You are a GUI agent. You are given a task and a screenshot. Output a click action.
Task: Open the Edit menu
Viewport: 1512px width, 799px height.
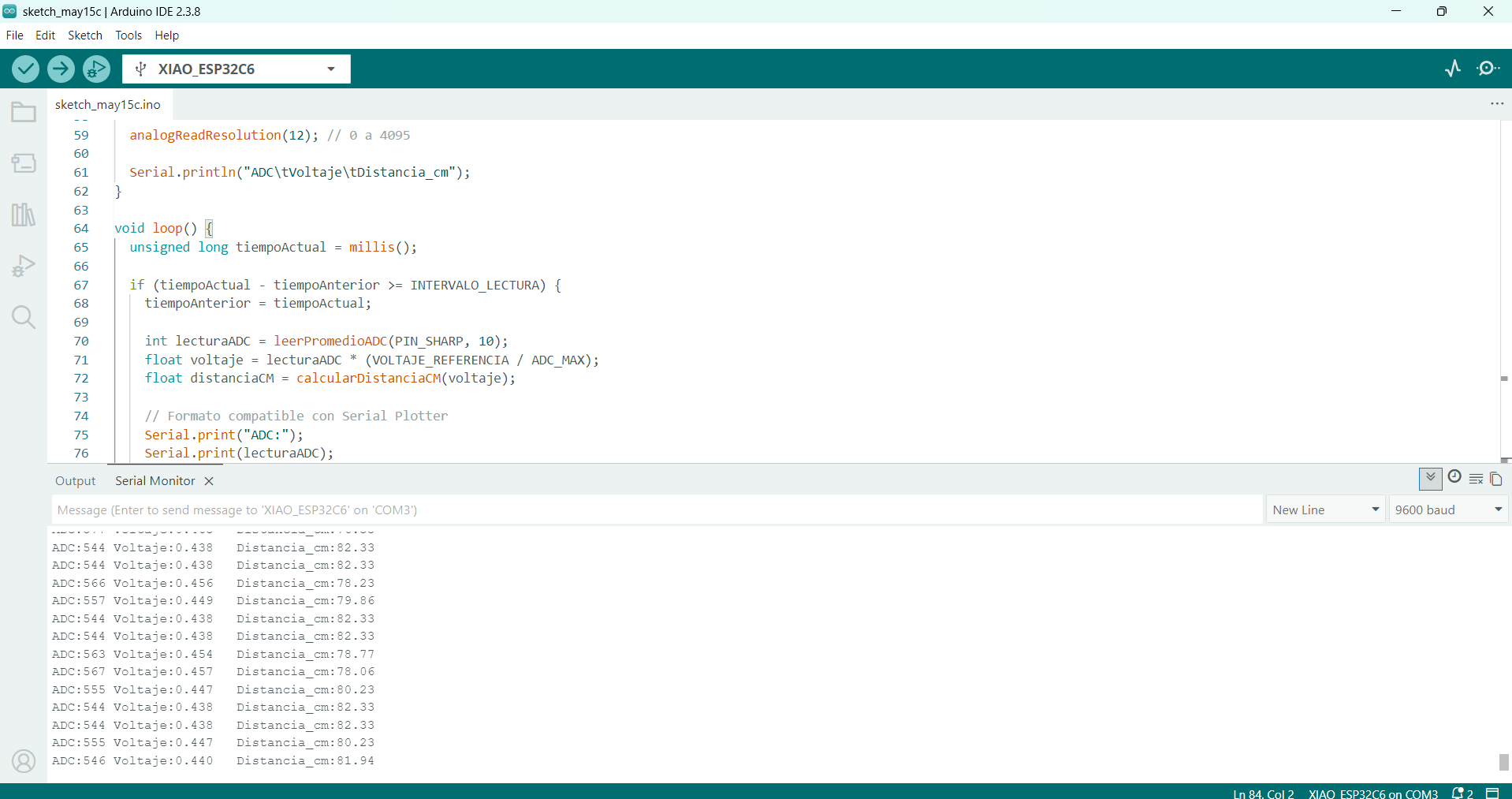tap(45, 35)
